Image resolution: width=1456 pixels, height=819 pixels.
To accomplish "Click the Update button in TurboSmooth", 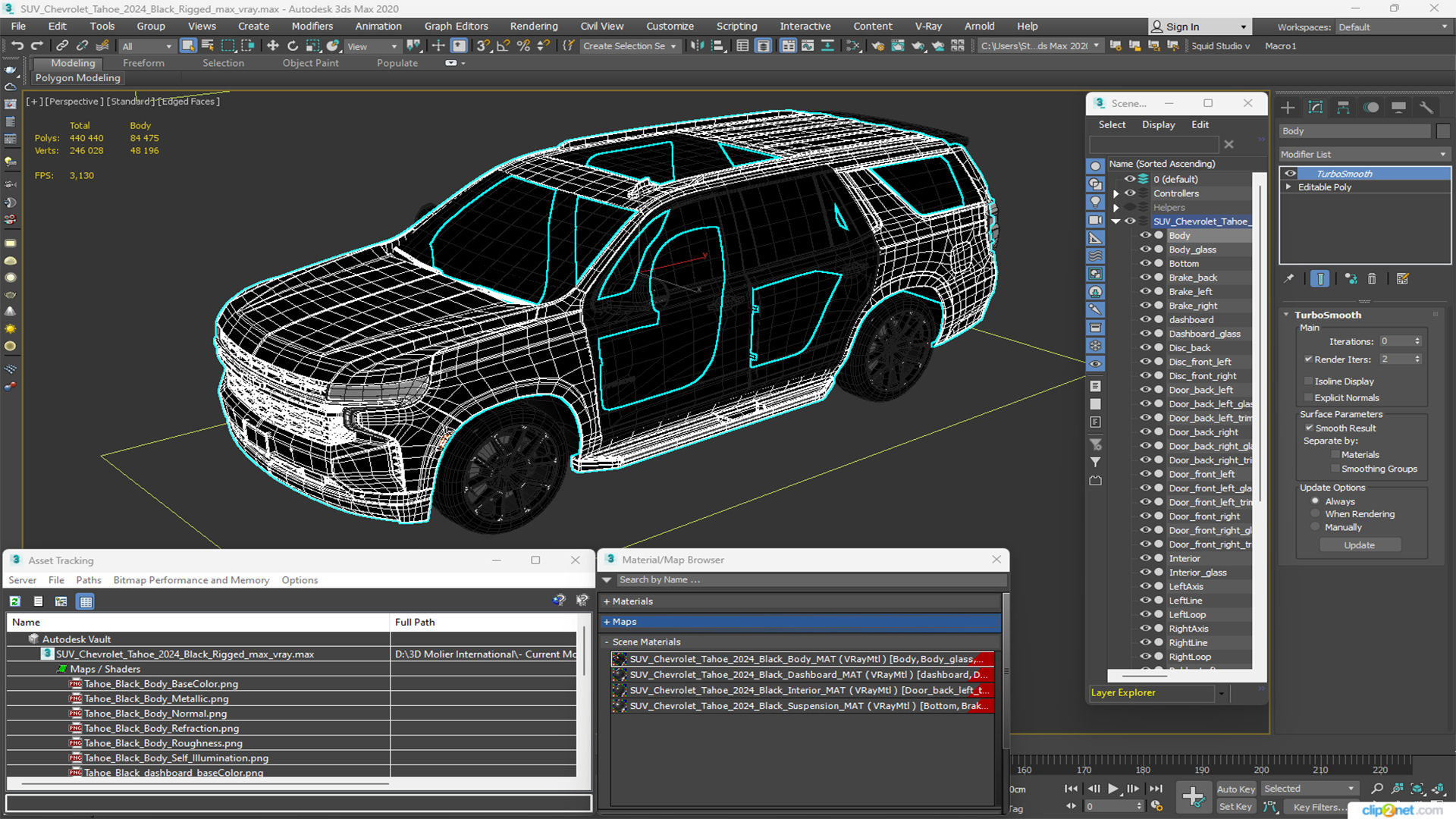I will (x=1360, y=545).
